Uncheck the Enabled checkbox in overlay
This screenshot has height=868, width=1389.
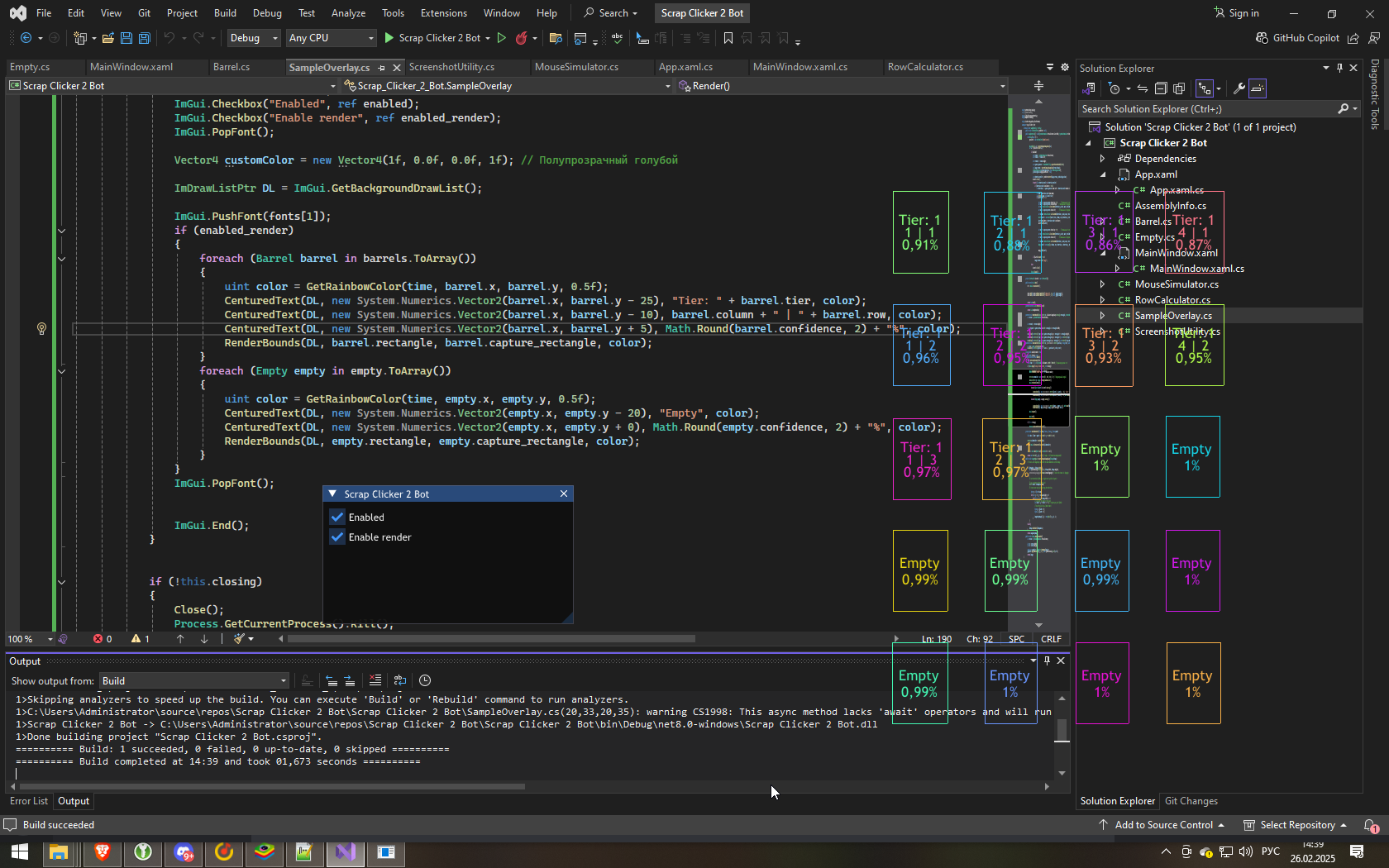point(337,517)
